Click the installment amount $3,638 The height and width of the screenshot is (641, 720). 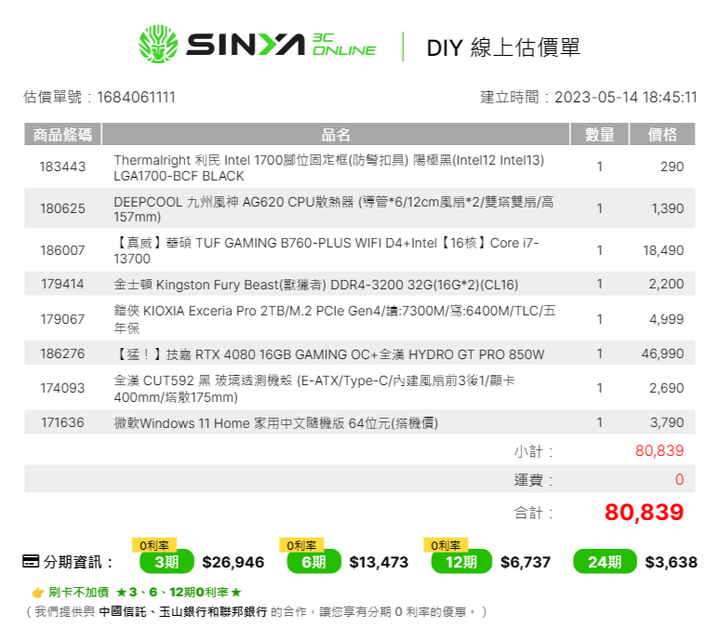[671, 562]
